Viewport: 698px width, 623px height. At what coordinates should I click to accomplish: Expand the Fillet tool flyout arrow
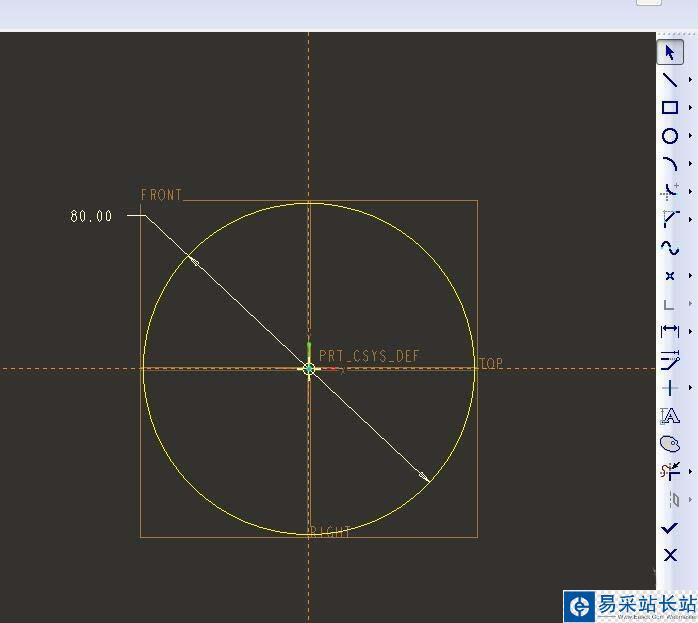click(x=690, y=192)
